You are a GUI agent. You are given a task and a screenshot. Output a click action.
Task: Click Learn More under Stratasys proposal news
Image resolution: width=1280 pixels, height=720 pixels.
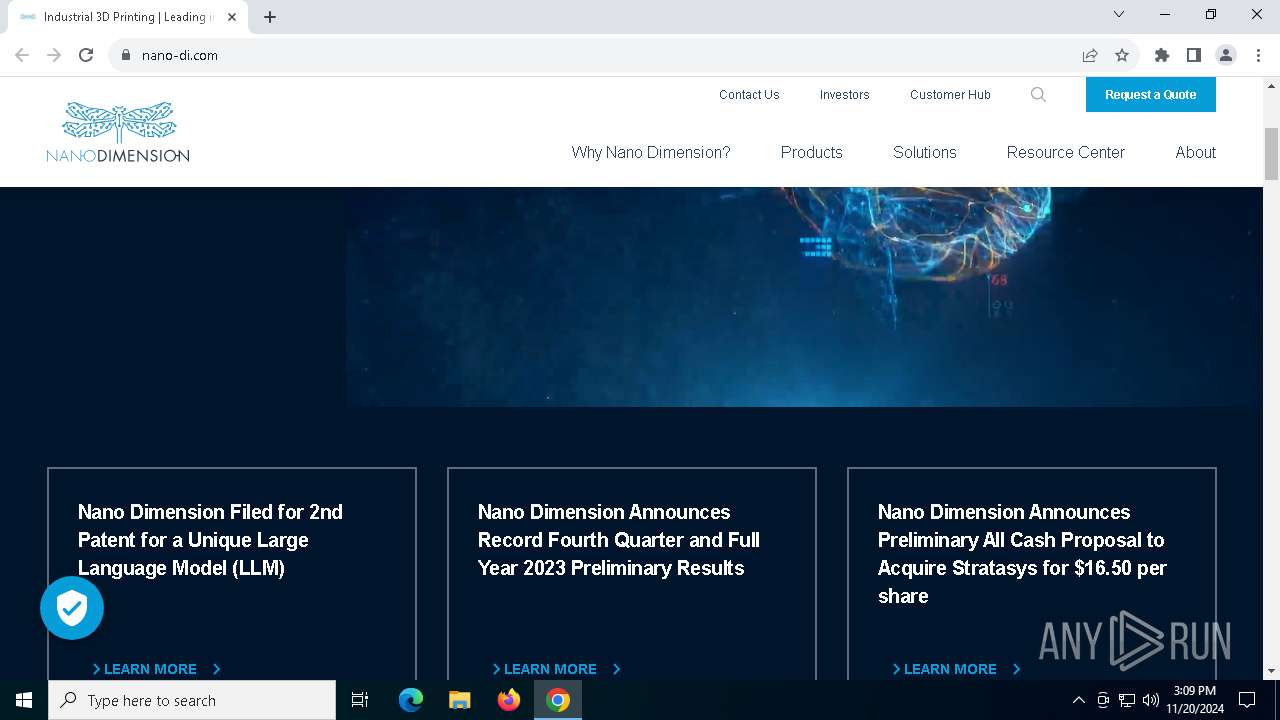click(x=956, y=669)
